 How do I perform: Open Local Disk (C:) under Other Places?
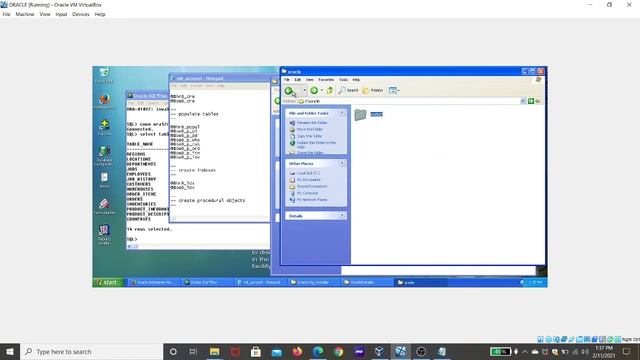coord(308,173)
